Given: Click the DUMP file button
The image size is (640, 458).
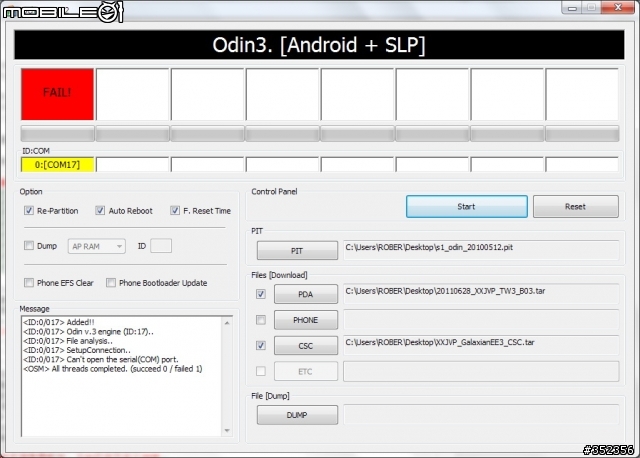Looking at the screenshot, I should [297, 415].
